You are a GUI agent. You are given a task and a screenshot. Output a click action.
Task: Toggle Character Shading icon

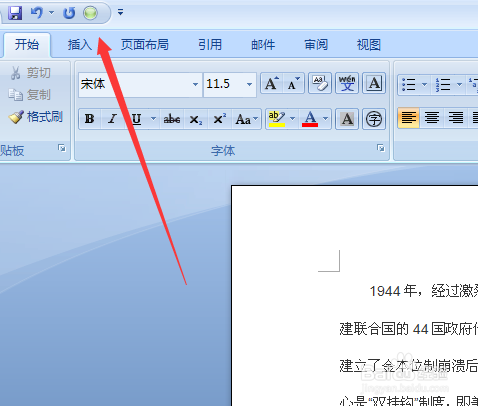[x=347, y=119]
